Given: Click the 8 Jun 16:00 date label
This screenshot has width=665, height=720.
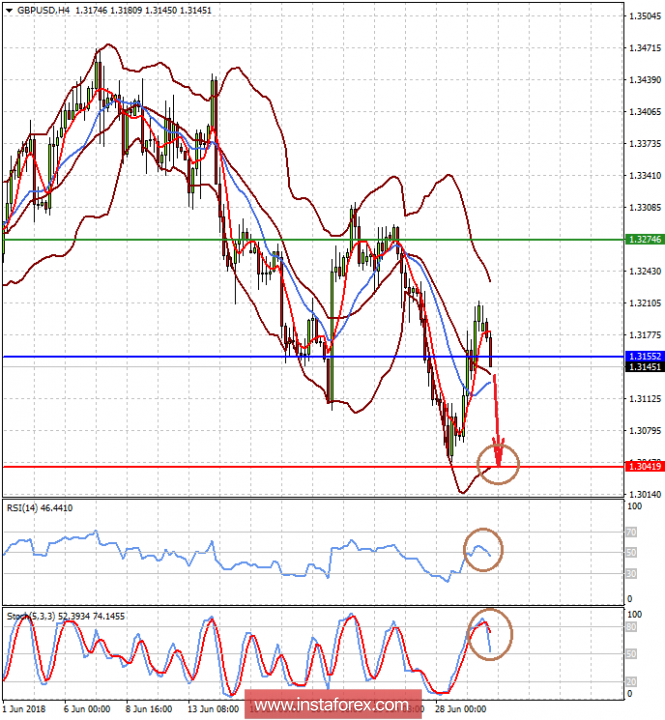Looking at the screenshot, I should pos(148,707).
